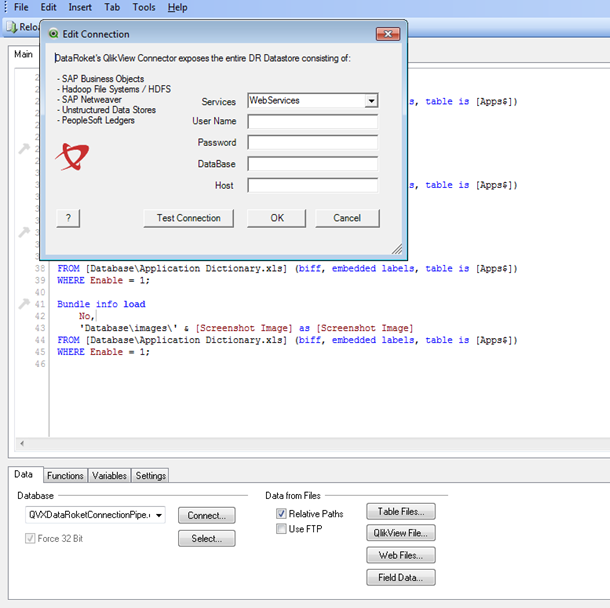Click the Connect... button
This screenshot has height=608, width=610.
tap(207, 516)
